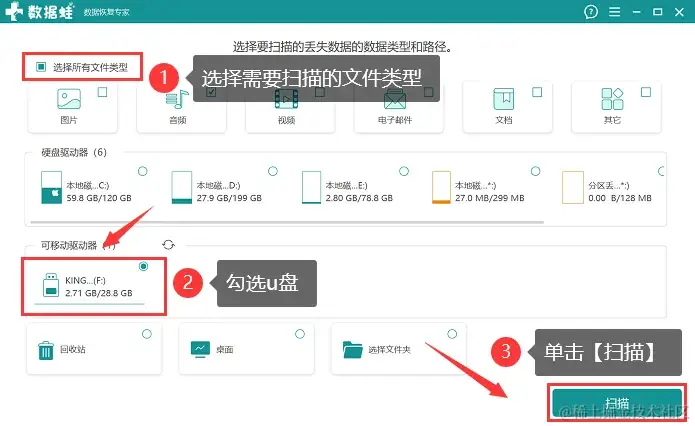
Task: Check the 其它 file type checkbox
Action: (x=646, y=92)
